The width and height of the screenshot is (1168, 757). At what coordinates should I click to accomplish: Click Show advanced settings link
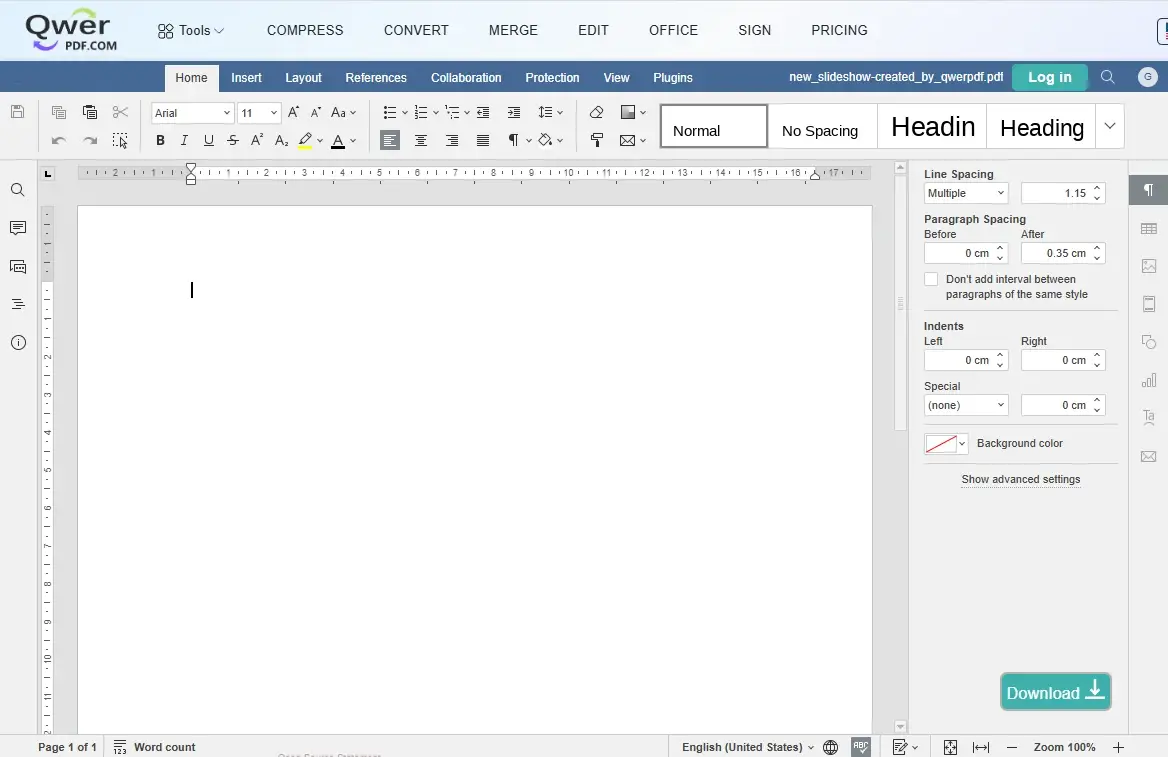tap(1021, 479)
